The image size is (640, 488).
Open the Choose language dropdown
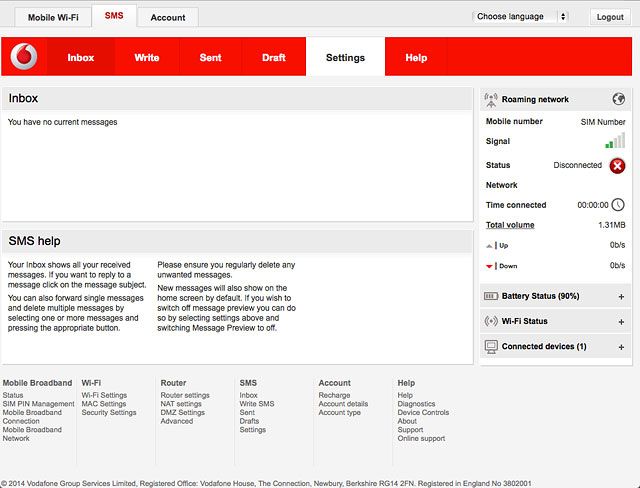520,17
